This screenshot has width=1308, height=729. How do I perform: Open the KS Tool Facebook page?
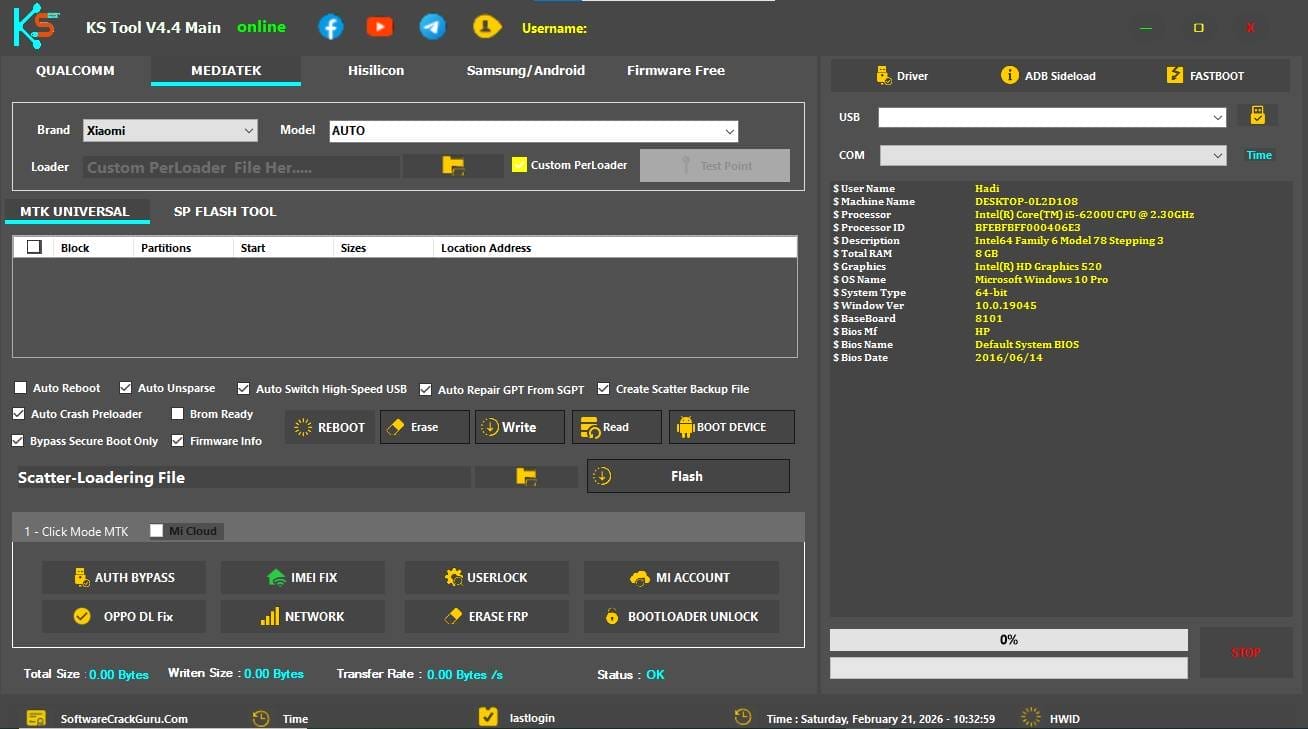click(x=330, y=27)
